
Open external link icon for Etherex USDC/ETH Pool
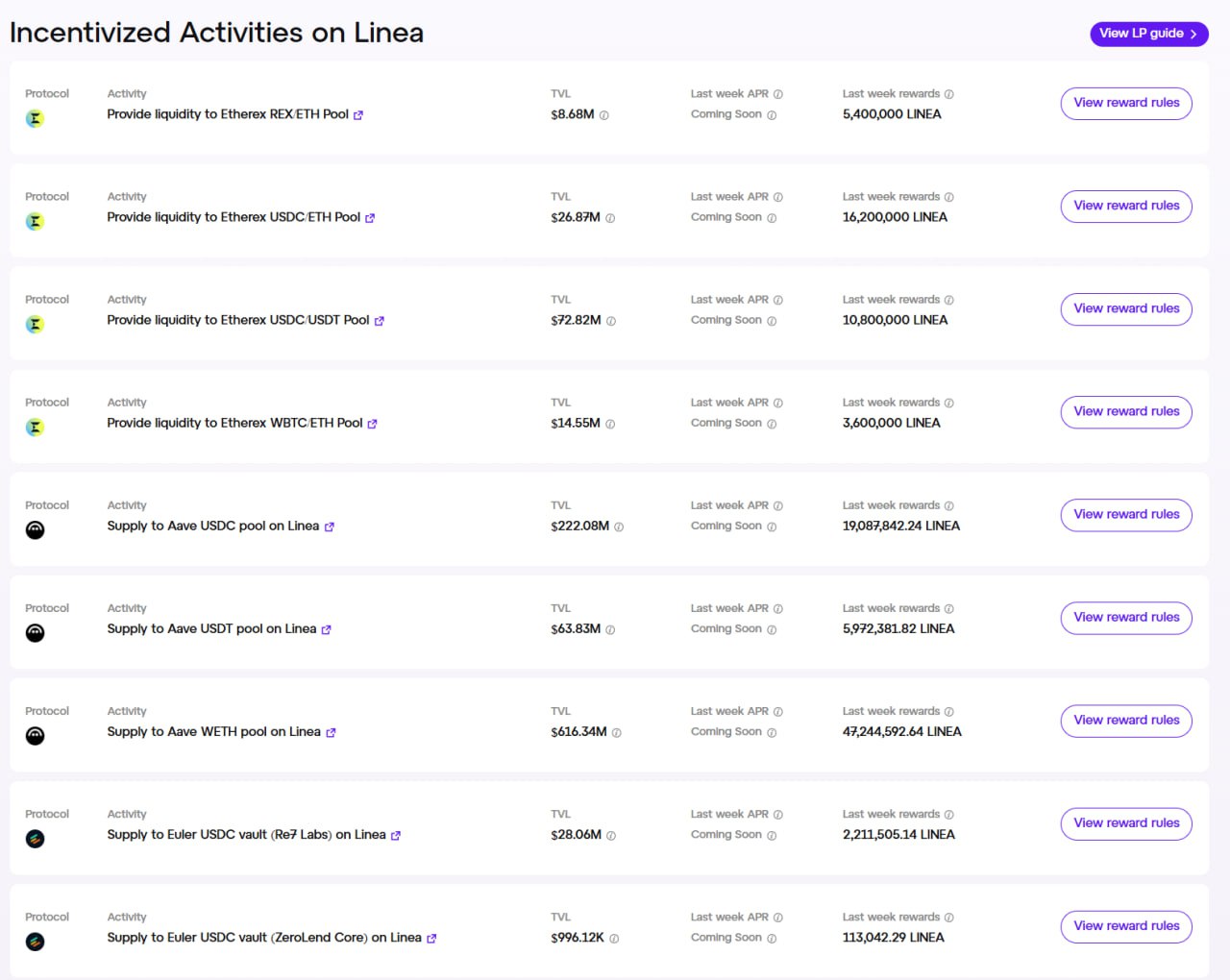point(370,218)
